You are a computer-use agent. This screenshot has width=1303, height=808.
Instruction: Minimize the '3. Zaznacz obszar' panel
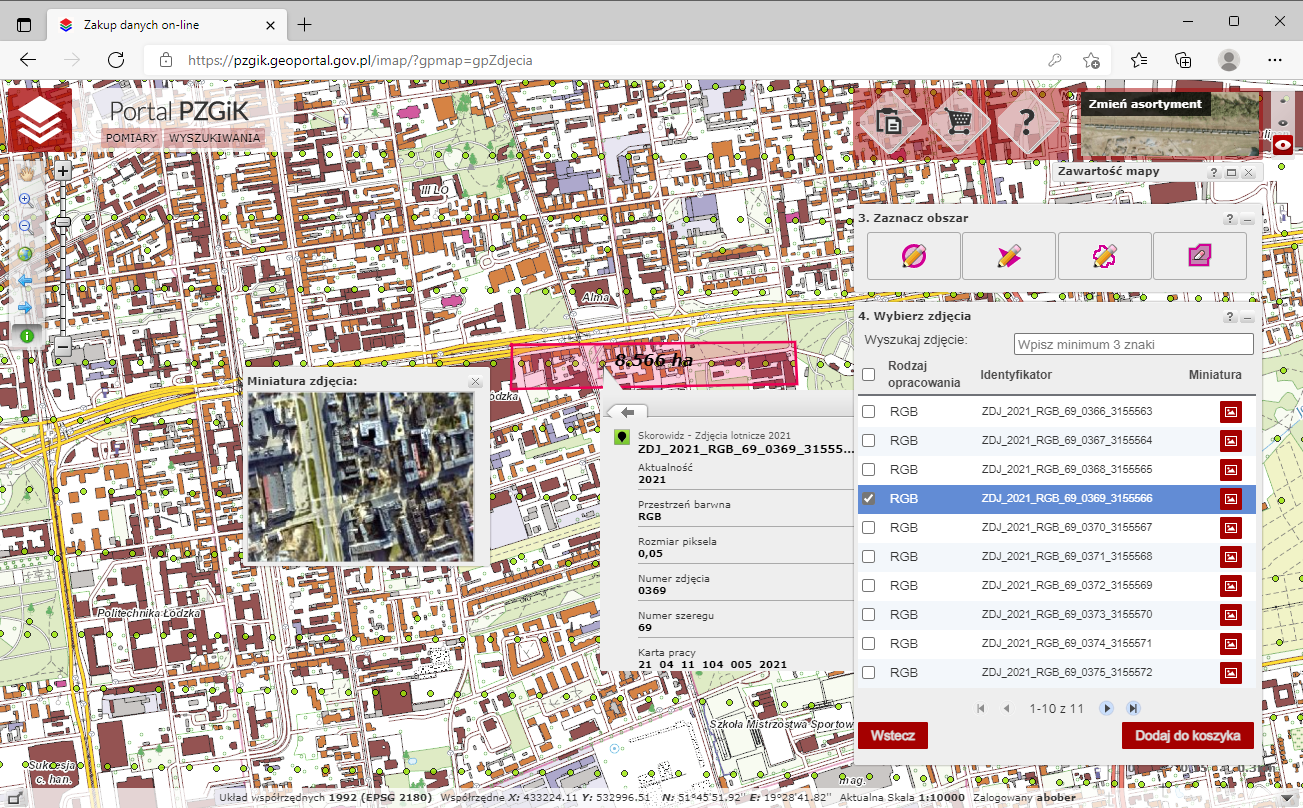[1247, 219]
